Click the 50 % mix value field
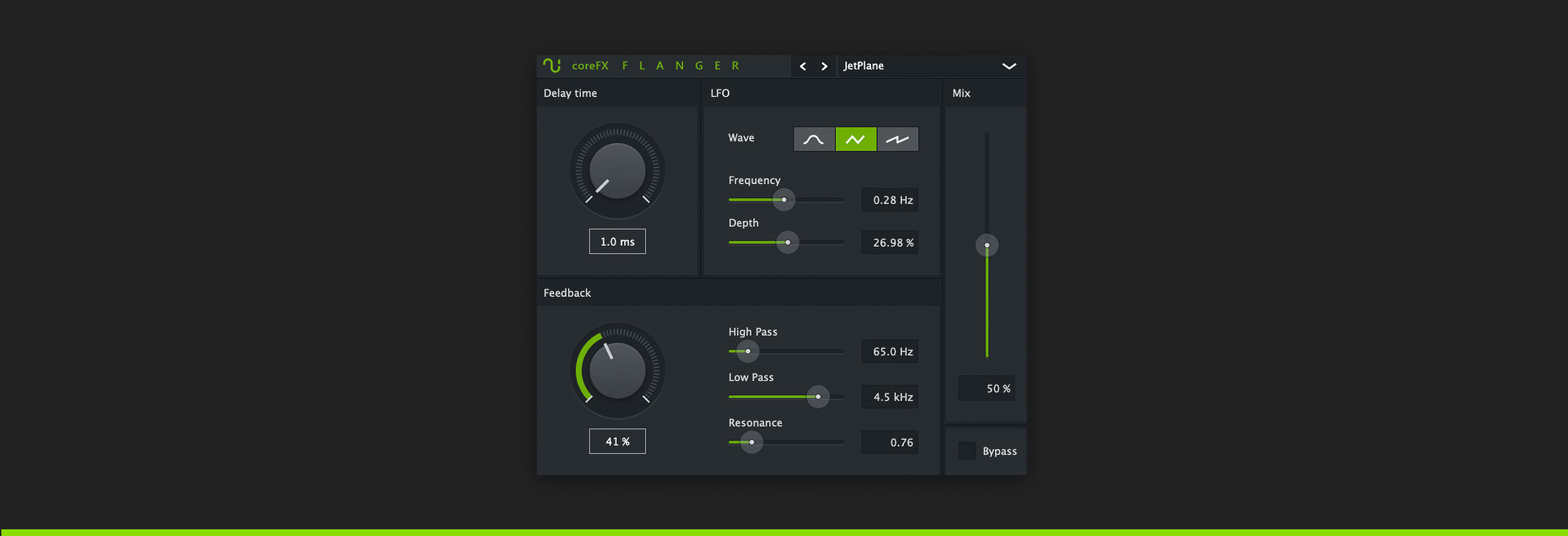The height and width of the screenshot is (536, 1568). (986, 388)
